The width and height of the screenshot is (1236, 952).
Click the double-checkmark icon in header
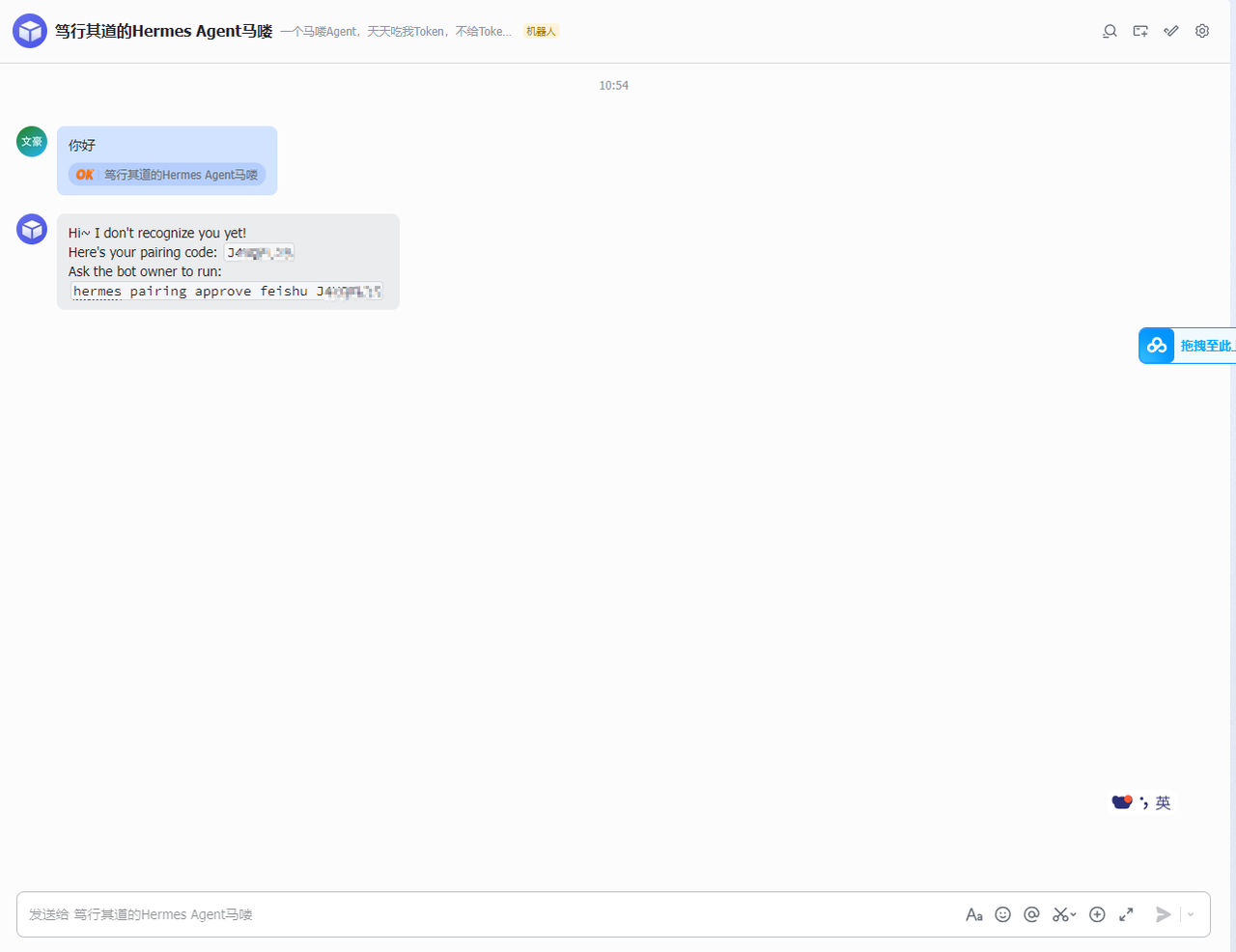(x=1171, y=31)
